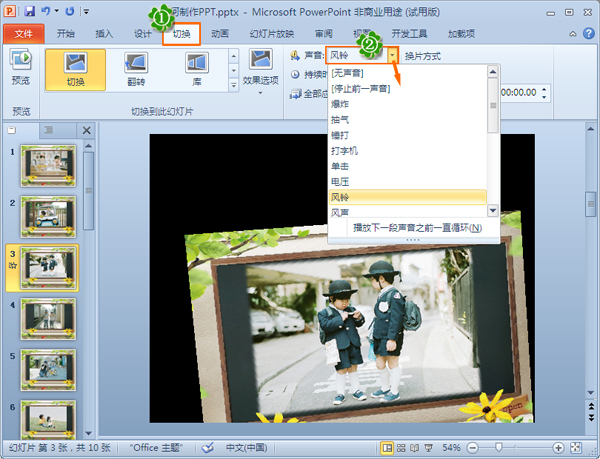Select 打字机 sound option
This screenshot has height=459, width=600.
[408, 151]
